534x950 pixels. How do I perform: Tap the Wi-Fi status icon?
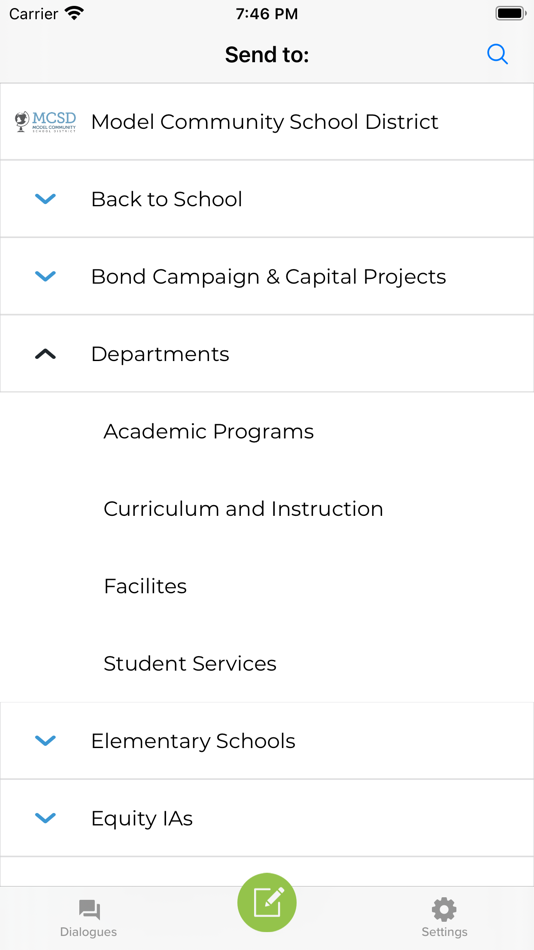[75, 13]
